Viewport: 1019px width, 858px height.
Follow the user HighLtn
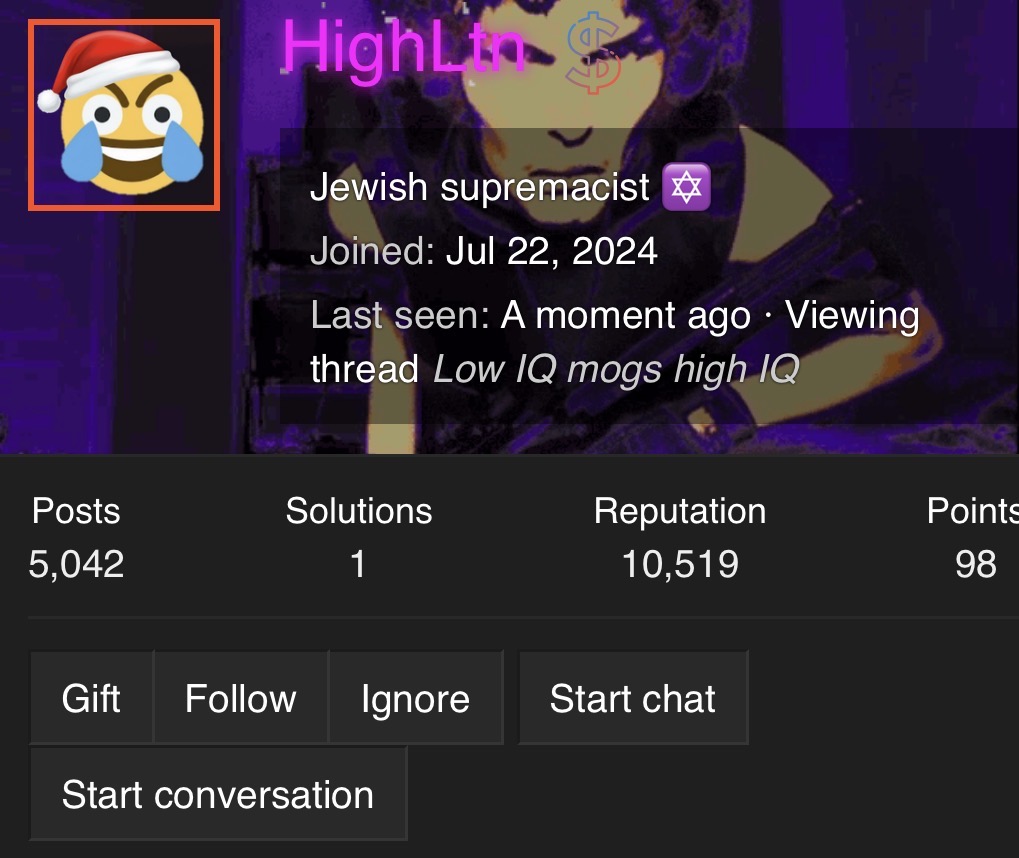pos(240,697)
